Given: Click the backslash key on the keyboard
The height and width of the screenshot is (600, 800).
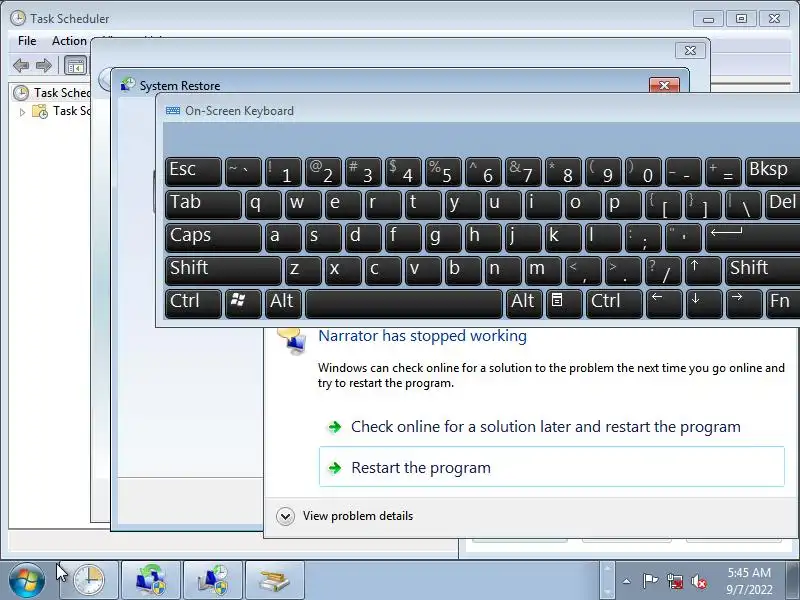Looking at the screenshot, I should [743, 204].
